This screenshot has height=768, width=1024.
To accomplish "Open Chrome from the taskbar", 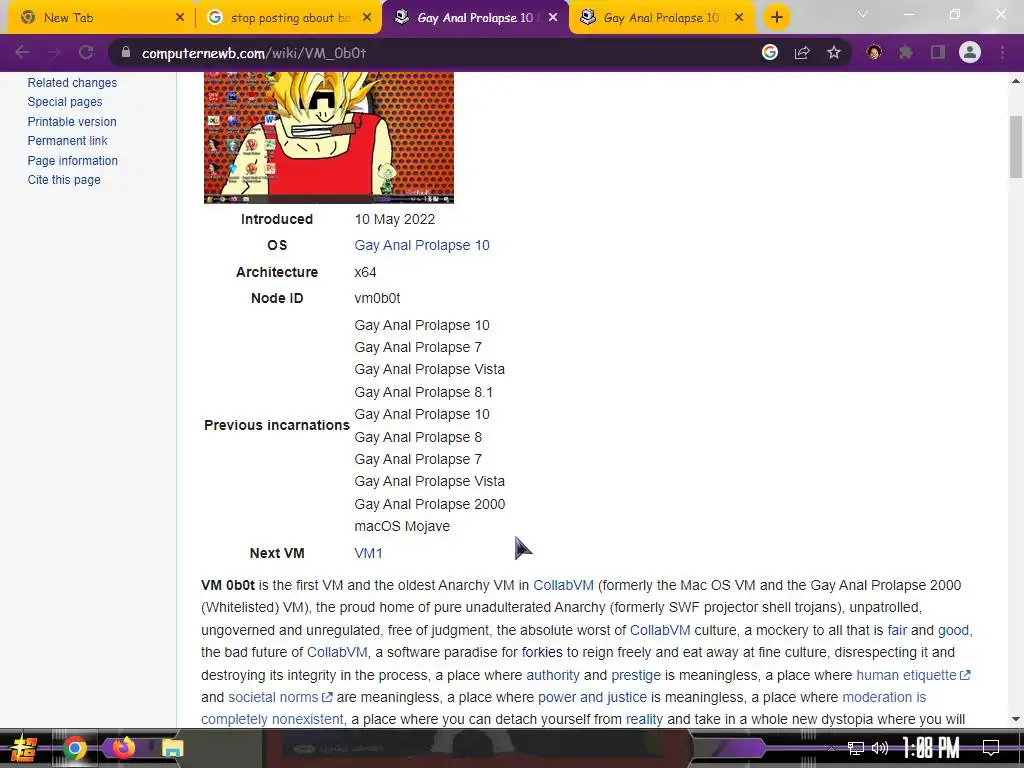I will tap(74, 748).
